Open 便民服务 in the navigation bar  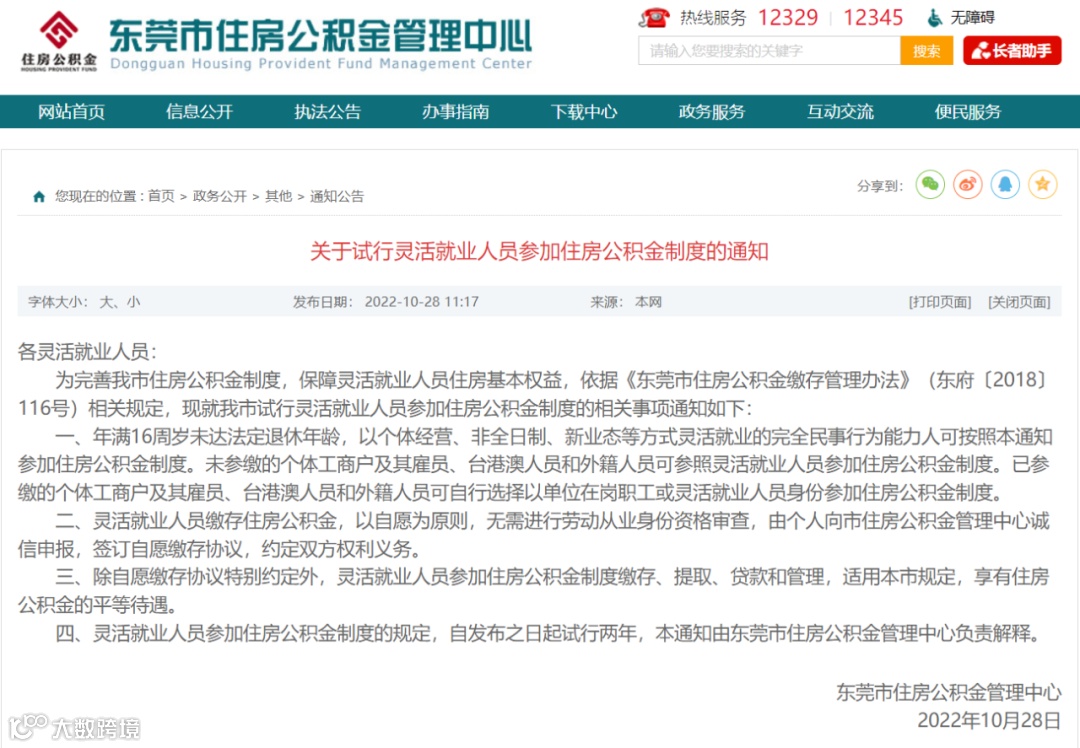[x=968, y=112]
